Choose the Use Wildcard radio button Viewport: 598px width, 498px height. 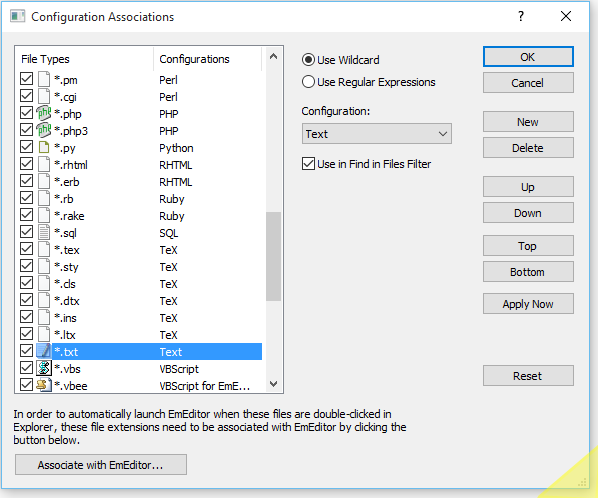point(308,60)
